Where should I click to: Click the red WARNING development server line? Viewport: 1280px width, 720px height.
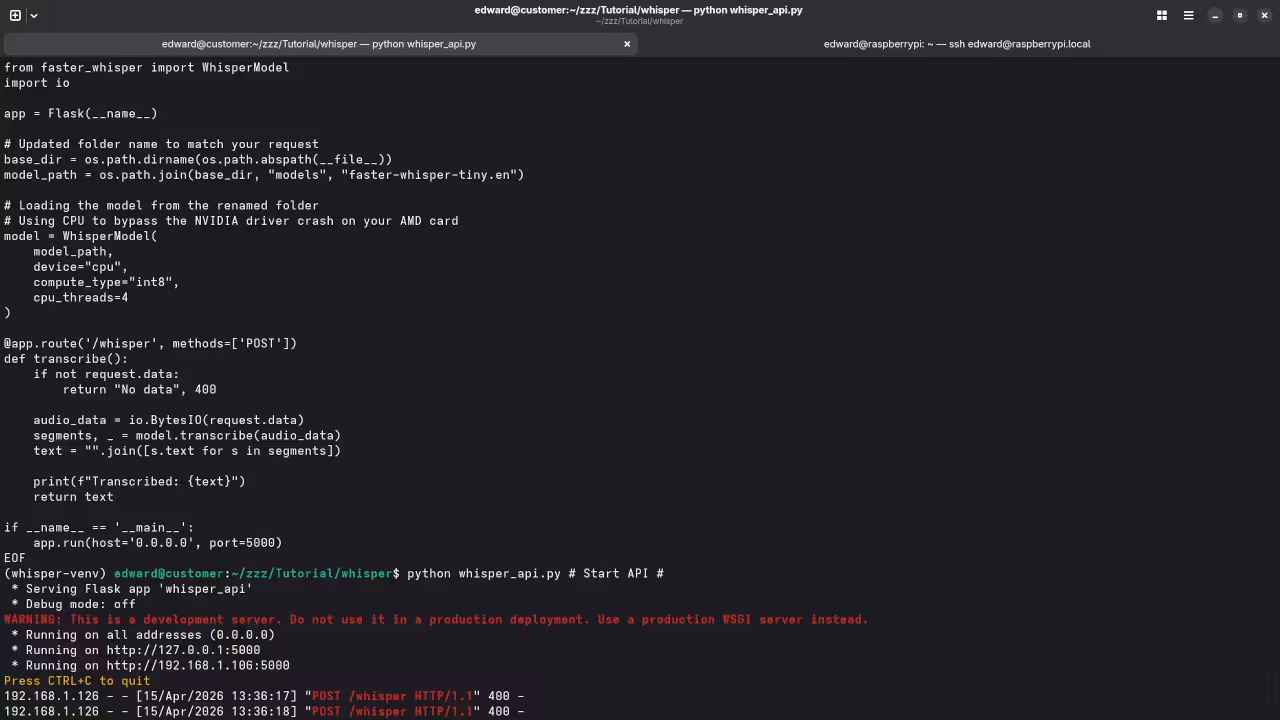pyautogui.click(x=435, y=619)
